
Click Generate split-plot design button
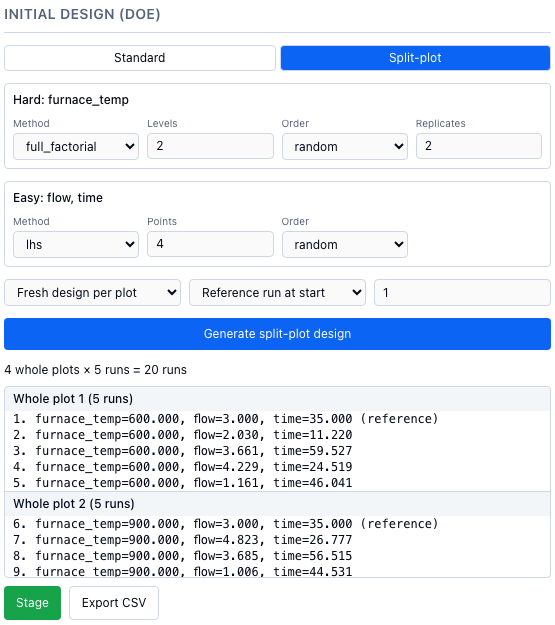(278, 334)
